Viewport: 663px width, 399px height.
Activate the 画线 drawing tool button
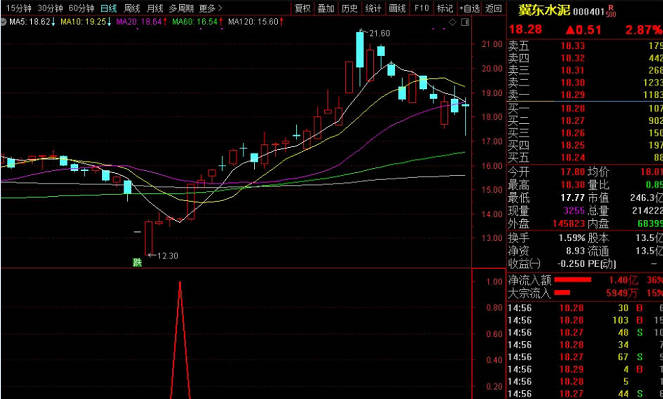(x=397, y=8)
